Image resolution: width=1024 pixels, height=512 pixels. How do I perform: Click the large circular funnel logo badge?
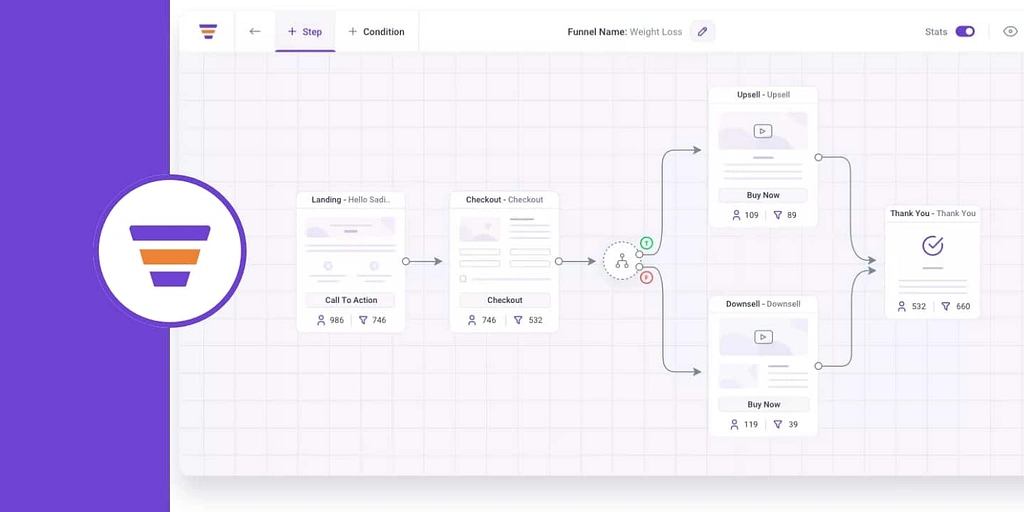click(x=170, y=251)
